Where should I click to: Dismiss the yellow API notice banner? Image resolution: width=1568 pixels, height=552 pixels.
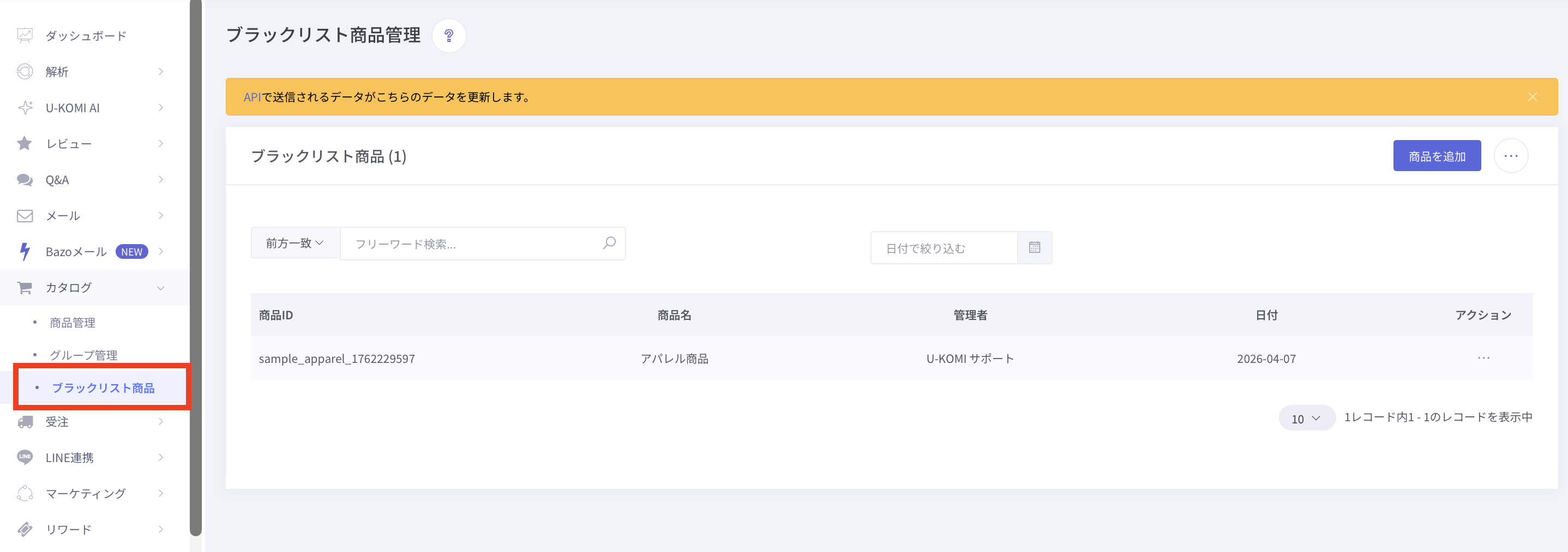[1532, 98]
